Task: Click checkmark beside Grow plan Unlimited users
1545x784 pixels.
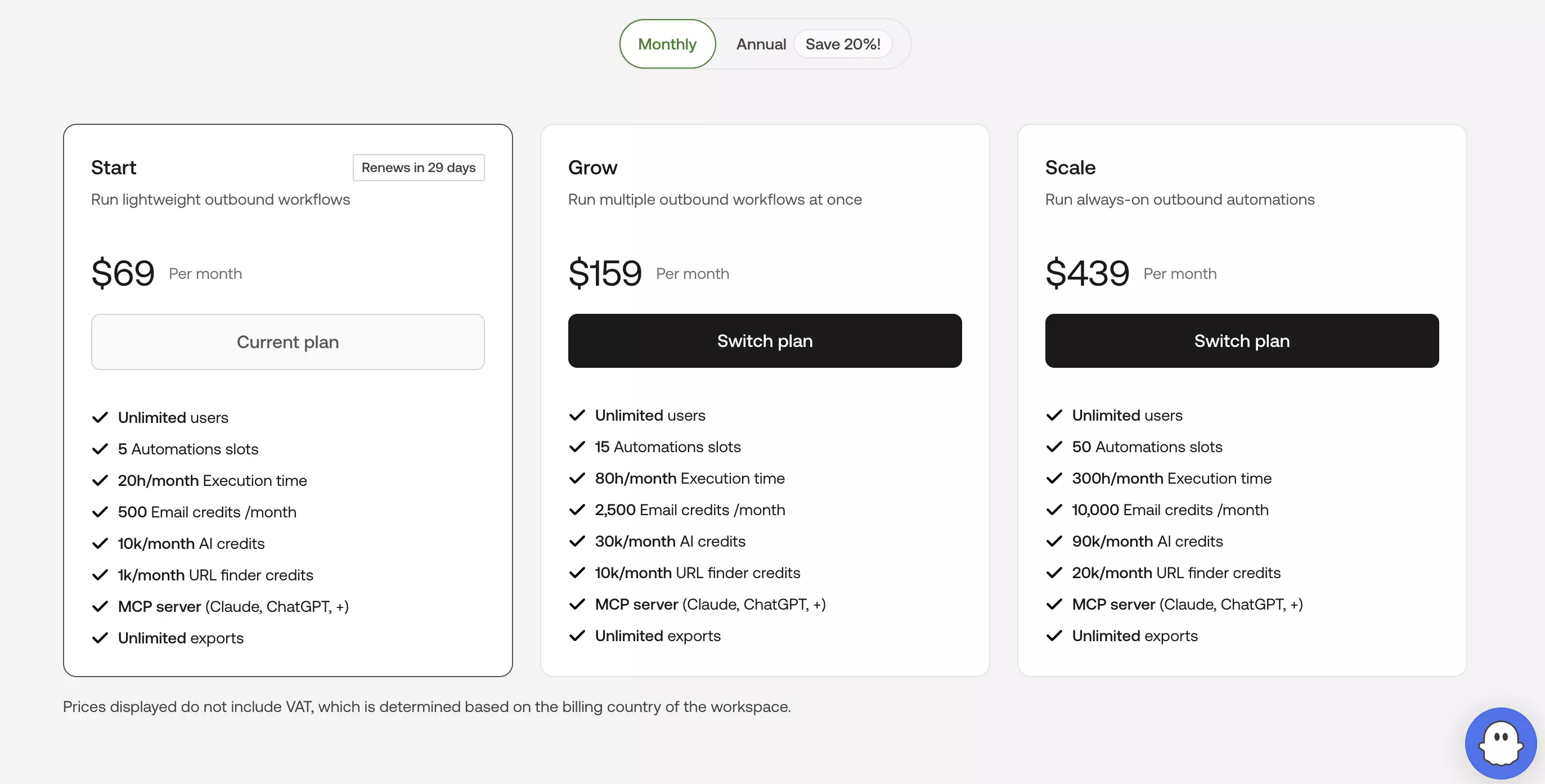Action: pyautogui.click(x=577, y=414)
